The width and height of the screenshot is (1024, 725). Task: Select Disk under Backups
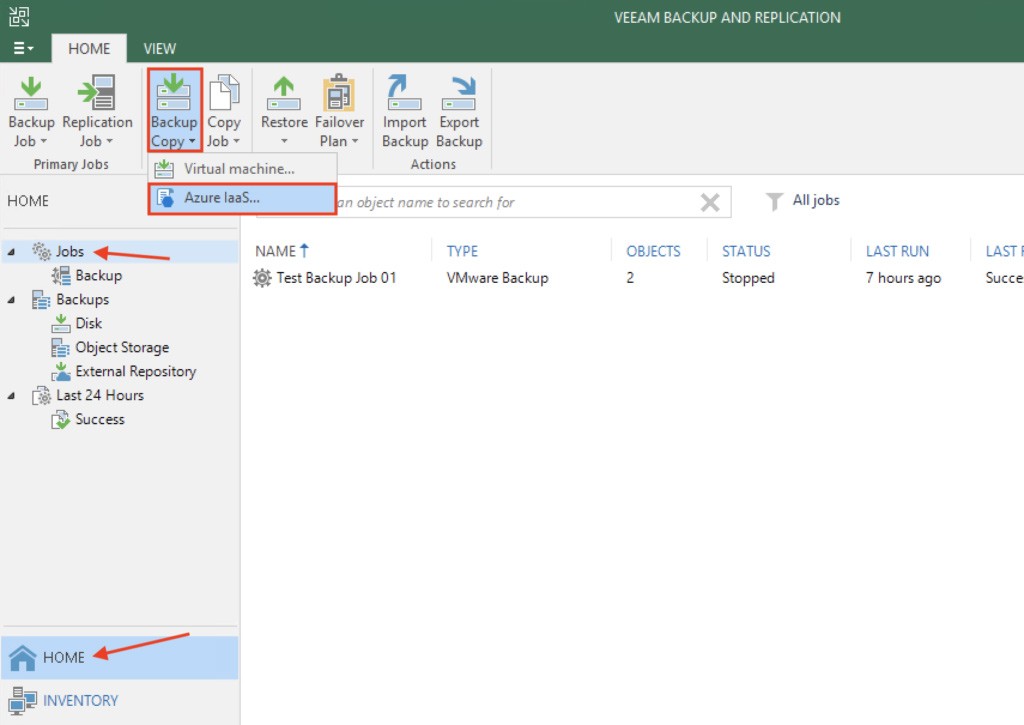click(88, 323)
